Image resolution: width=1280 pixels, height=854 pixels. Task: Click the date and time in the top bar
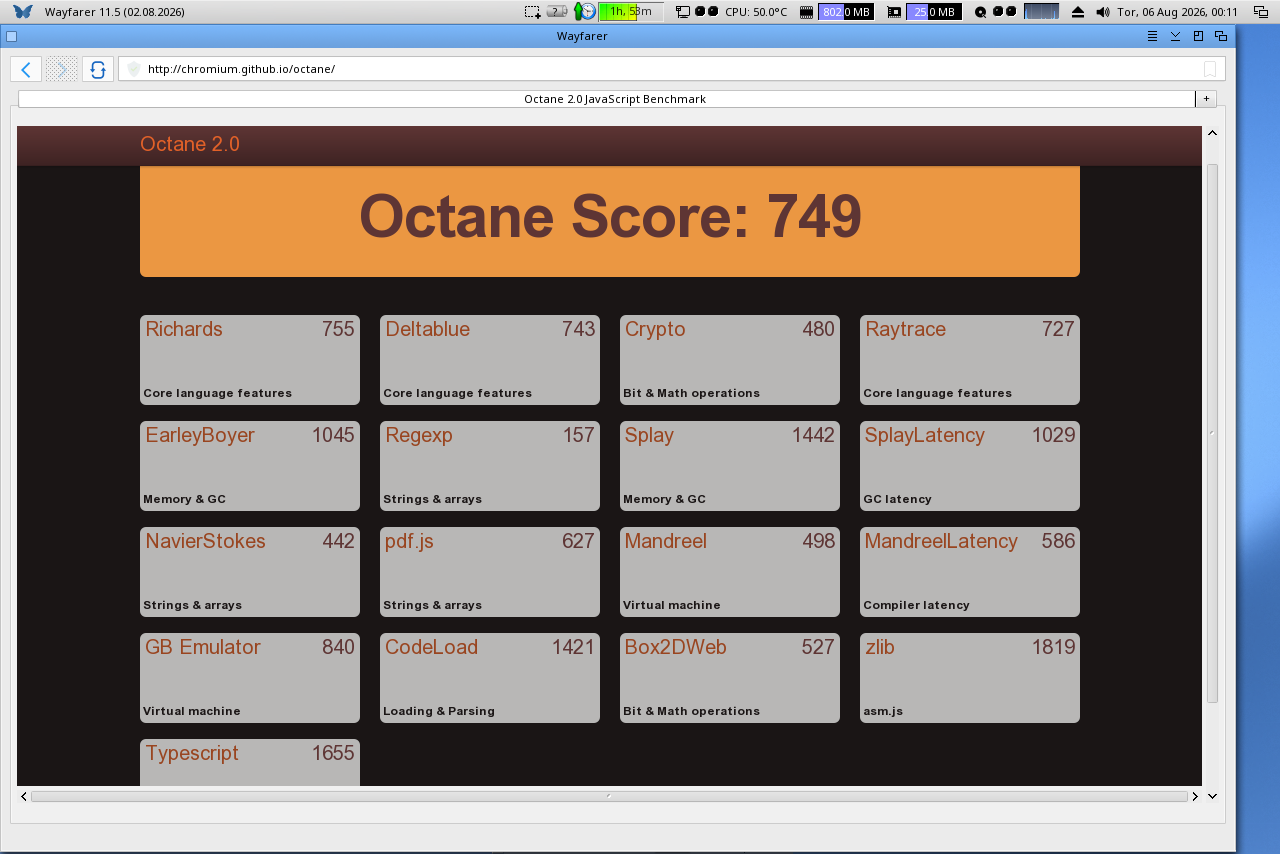[x=1177, y=12]
